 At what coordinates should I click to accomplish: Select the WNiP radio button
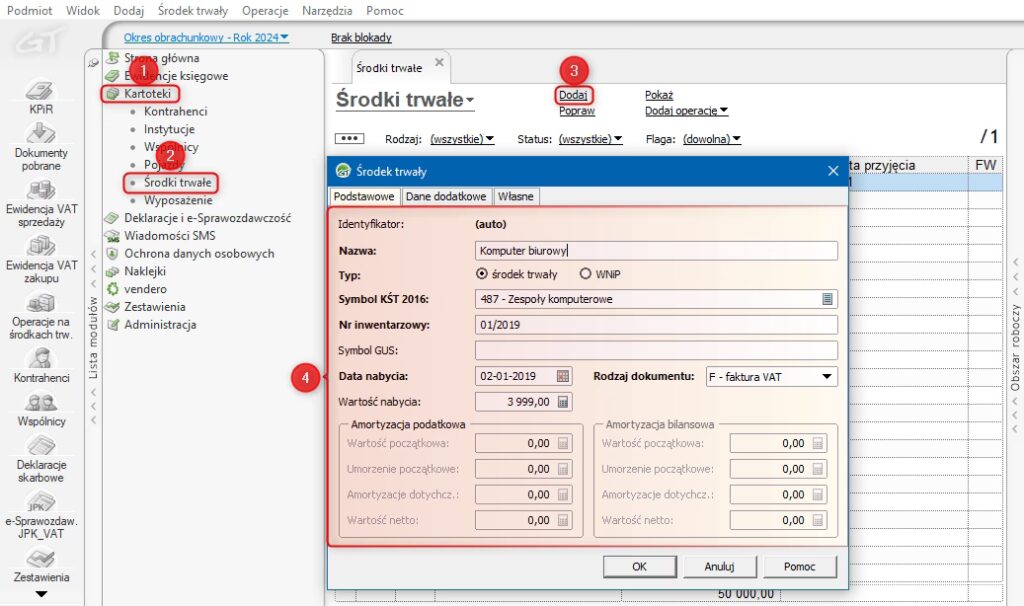tap(586, 273)
